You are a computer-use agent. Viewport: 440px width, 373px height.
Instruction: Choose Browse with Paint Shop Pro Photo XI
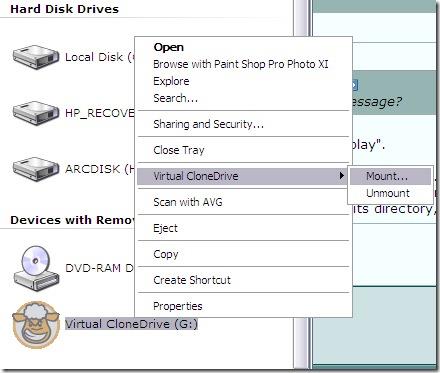coord(241,64)
